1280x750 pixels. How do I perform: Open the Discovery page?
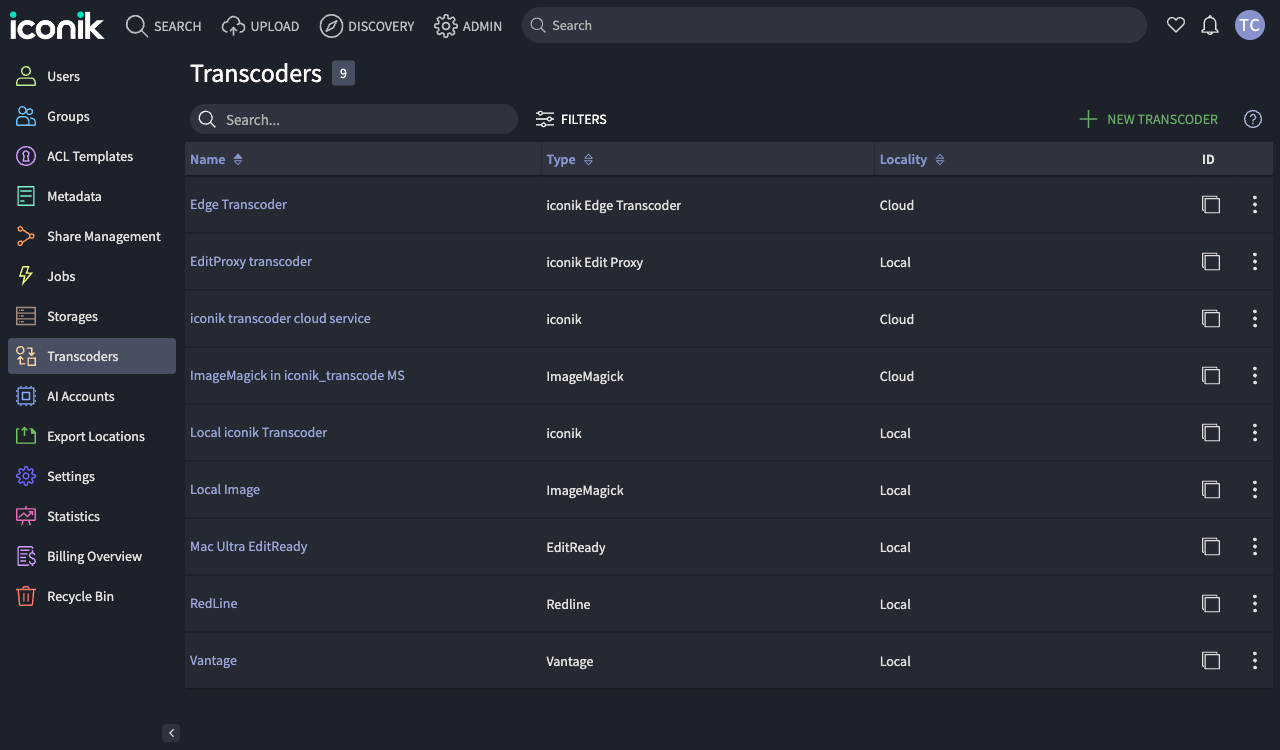367,26
